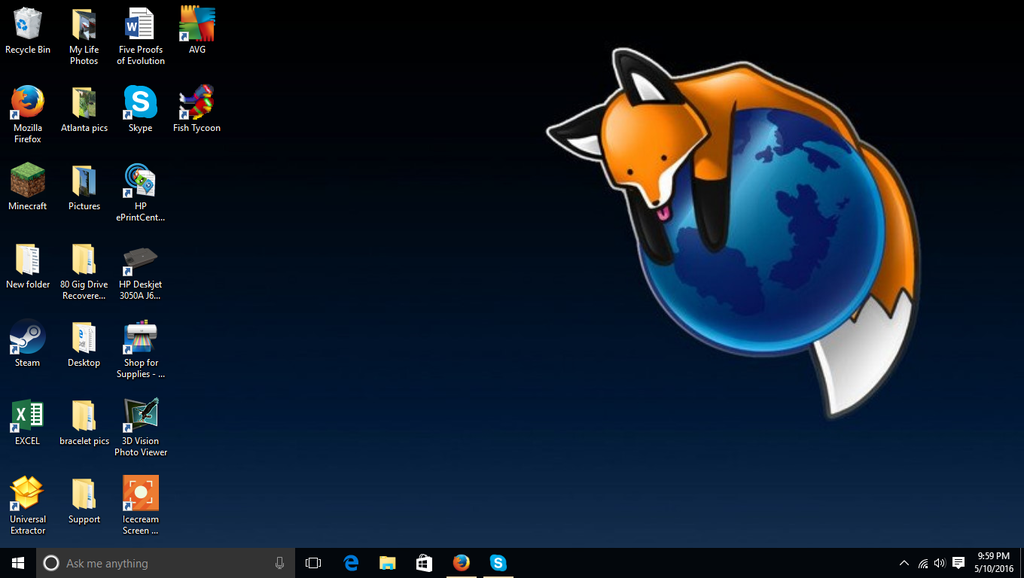Screen dimensions: 1024x578
Task: Open the volume control in system tray
Action: click(x=939, y=563)
